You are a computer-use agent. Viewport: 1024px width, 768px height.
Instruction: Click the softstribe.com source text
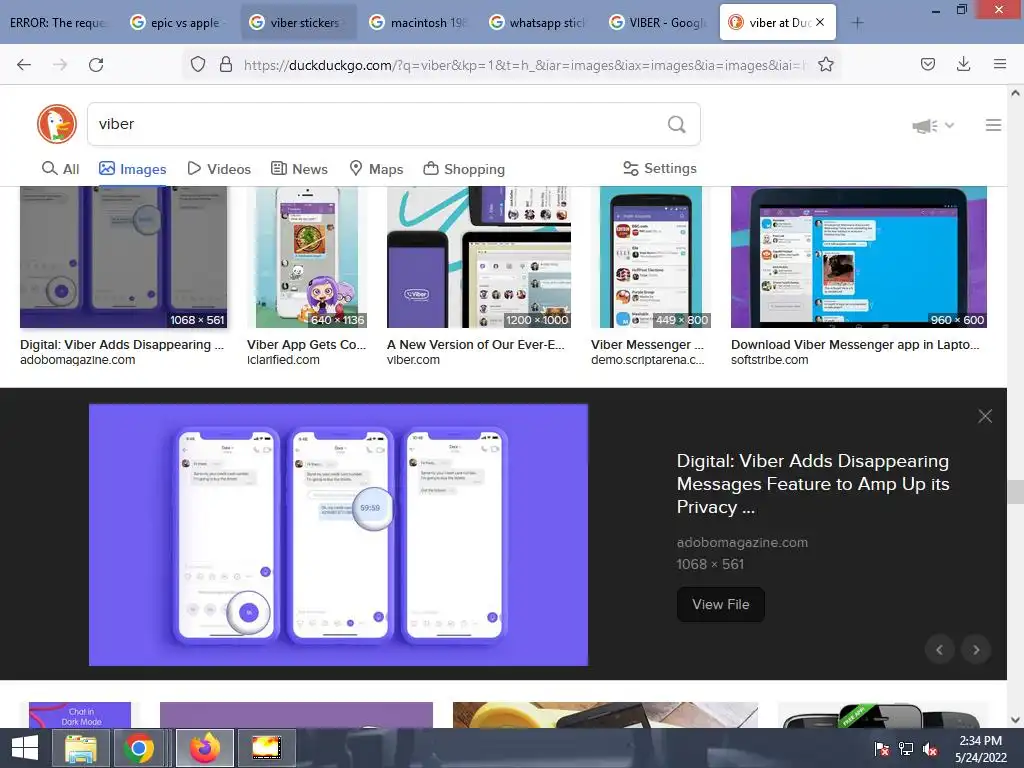(x=769, y=360)
